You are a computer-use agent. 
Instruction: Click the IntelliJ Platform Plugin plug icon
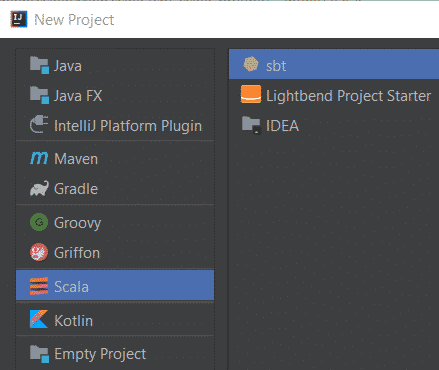[x=39, y=125]
